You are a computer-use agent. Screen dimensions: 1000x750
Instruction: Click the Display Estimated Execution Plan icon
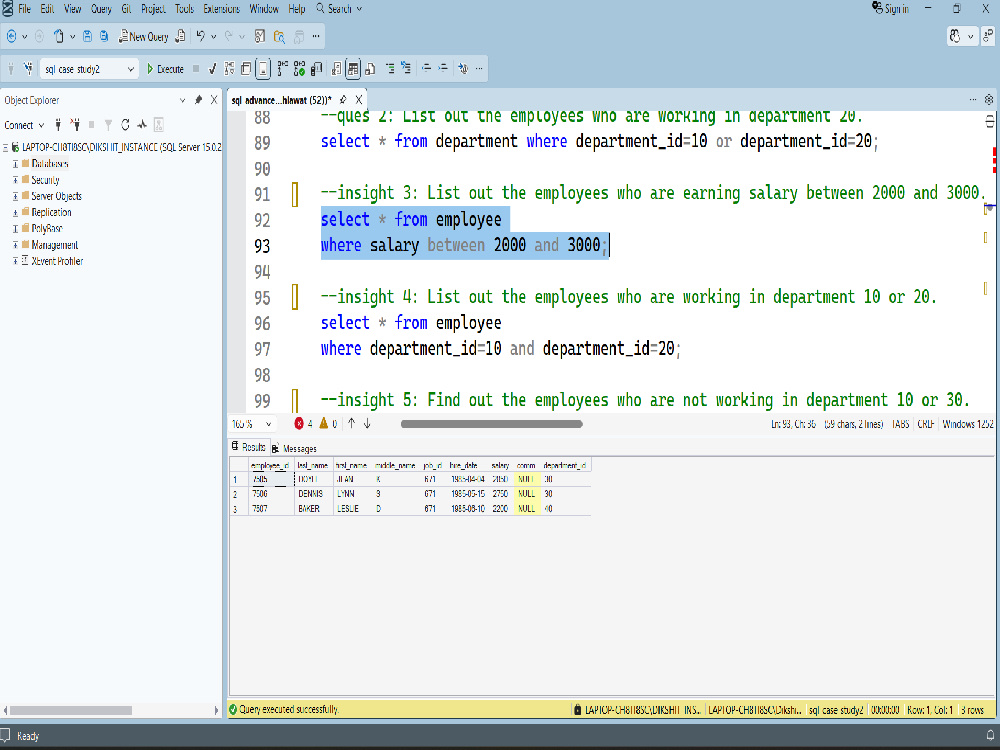coord(229,68)
